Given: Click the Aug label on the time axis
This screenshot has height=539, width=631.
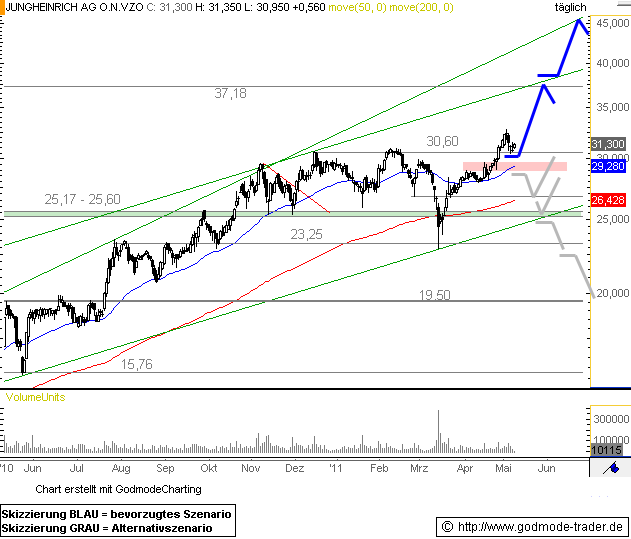Looking at the screenshot, I should pyautogui.click(x=121, y=469).
